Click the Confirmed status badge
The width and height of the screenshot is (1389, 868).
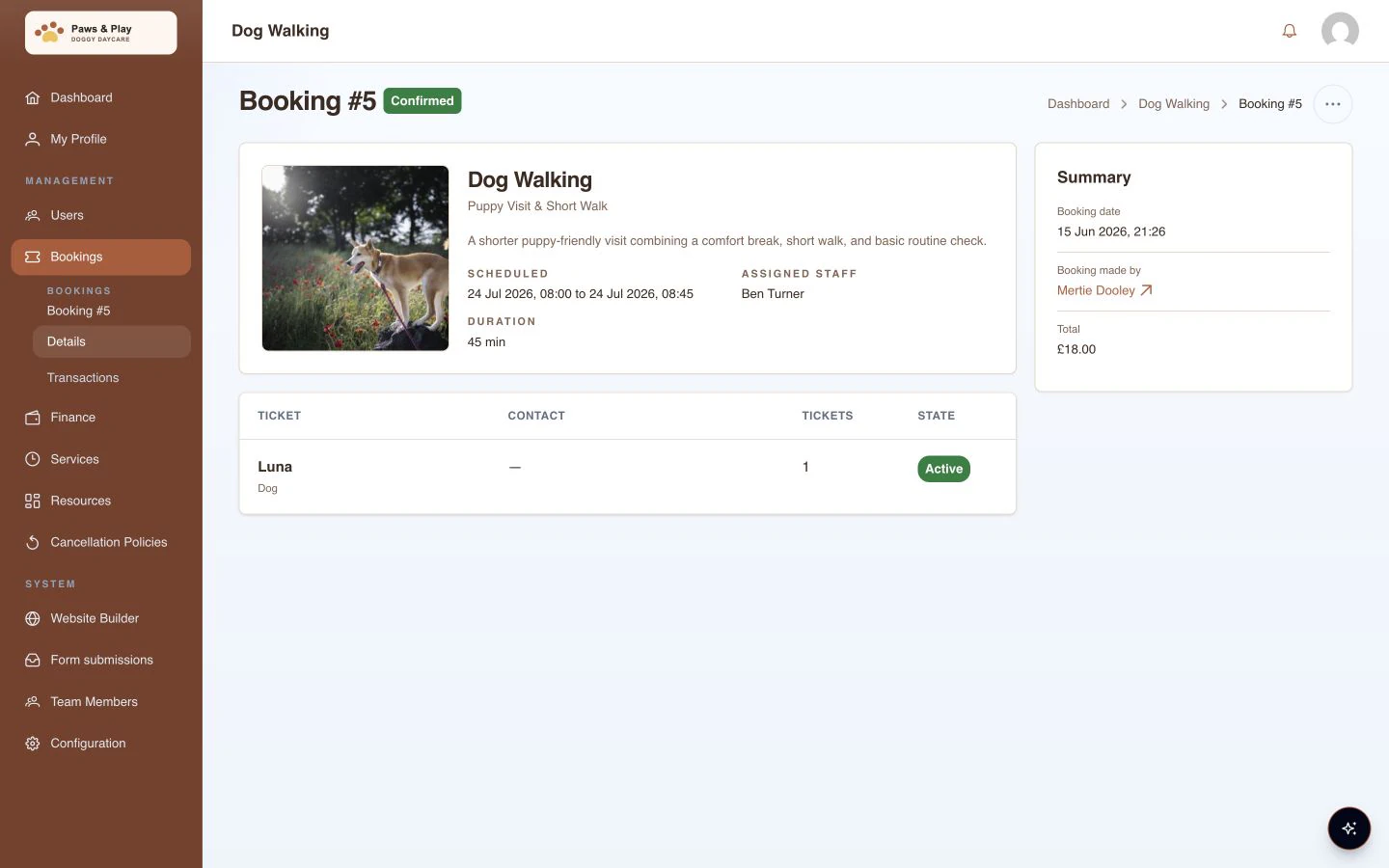(422, 100)
